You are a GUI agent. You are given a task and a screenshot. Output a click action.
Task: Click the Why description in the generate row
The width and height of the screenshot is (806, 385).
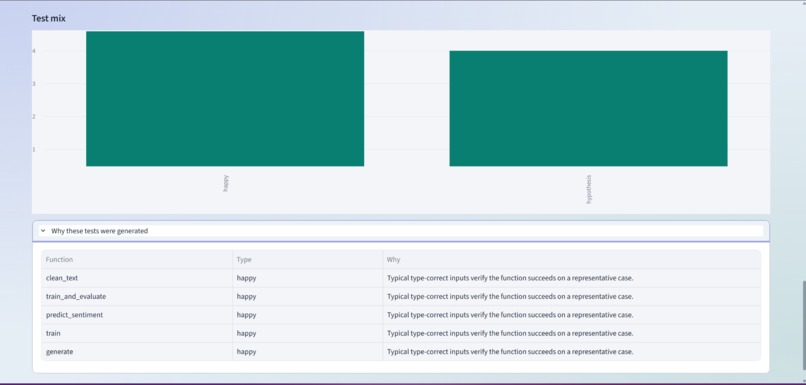point(572,352)
